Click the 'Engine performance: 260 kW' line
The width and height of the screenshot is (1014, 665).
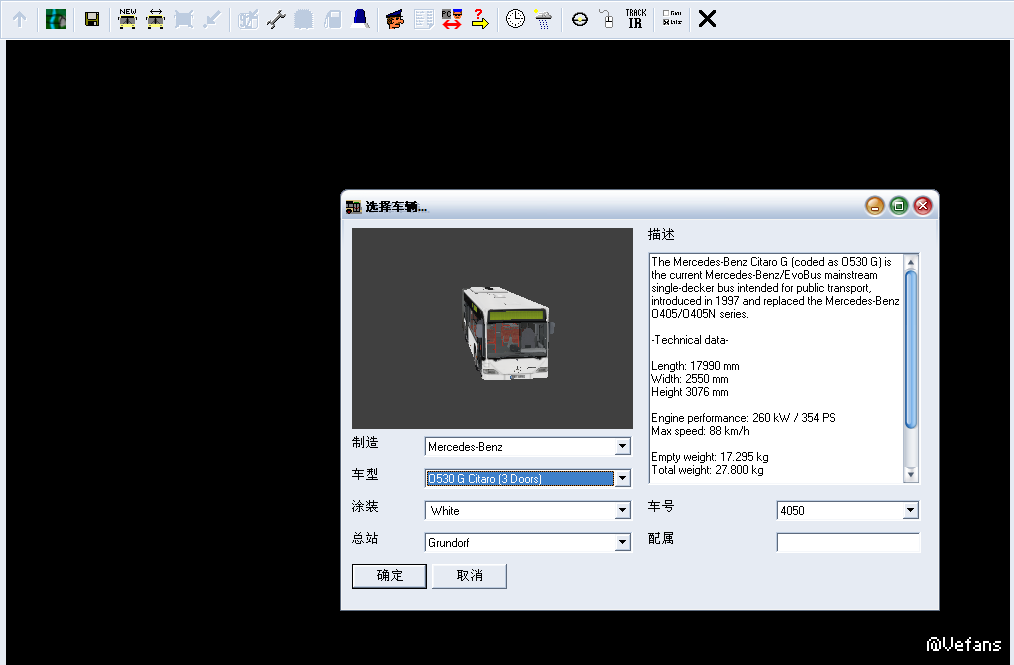click(744, 418)
